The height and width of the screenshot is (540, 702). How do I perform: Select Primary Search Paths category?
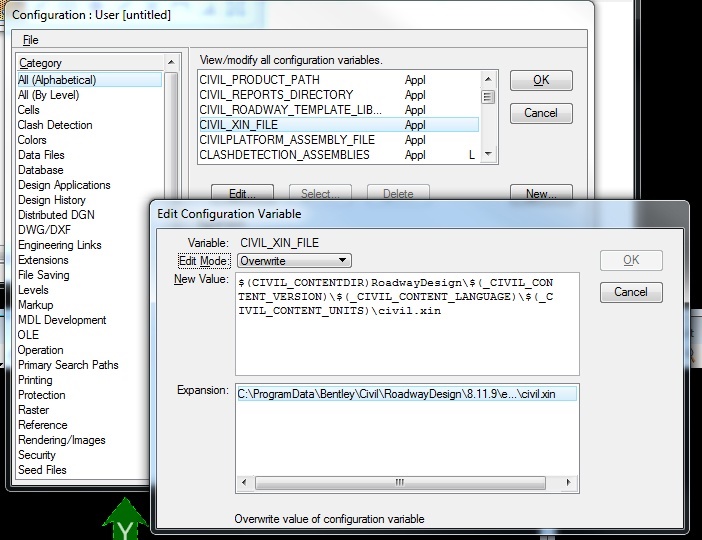68,365
